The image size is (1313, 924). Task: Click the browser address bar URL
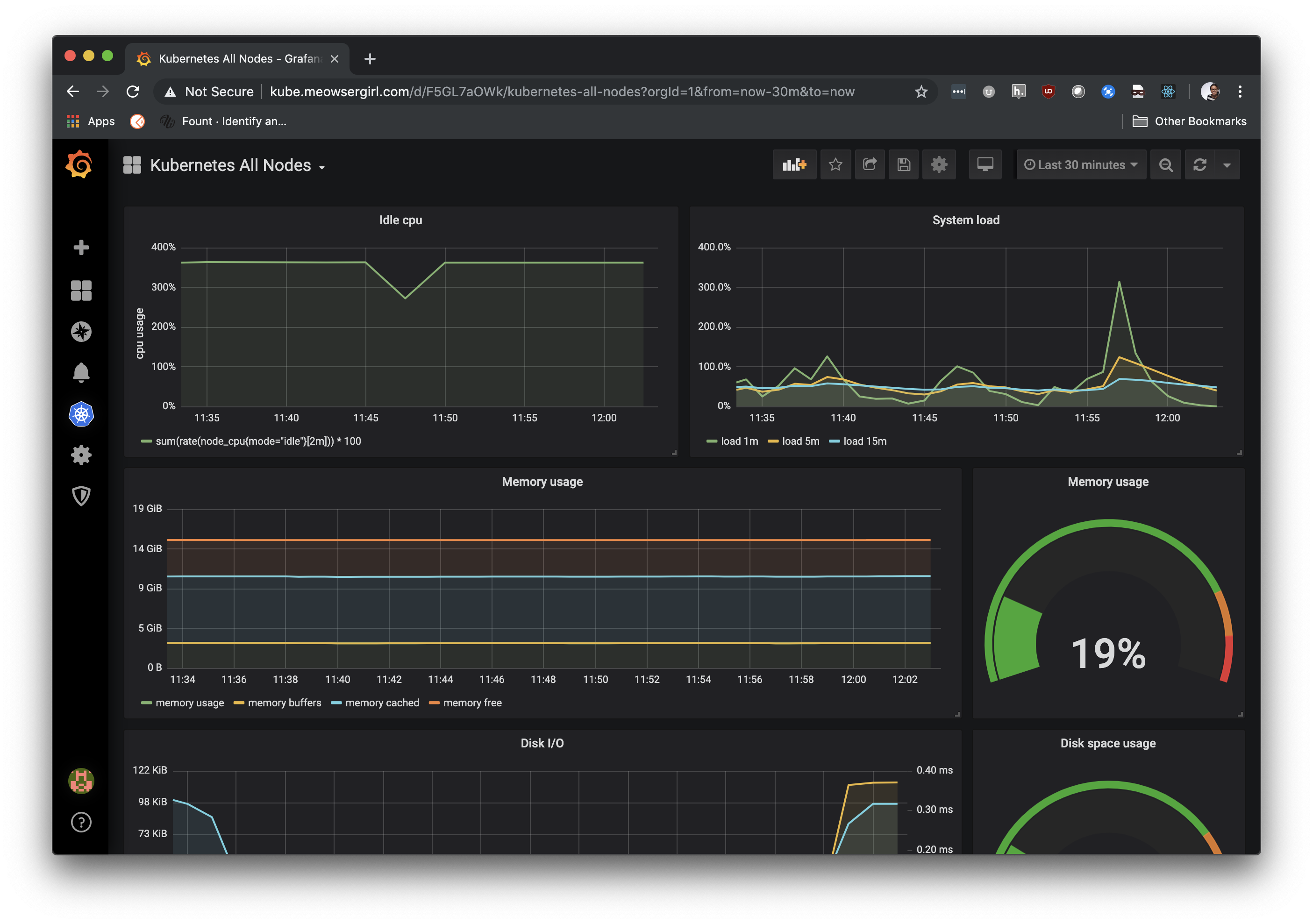[562, 92]
